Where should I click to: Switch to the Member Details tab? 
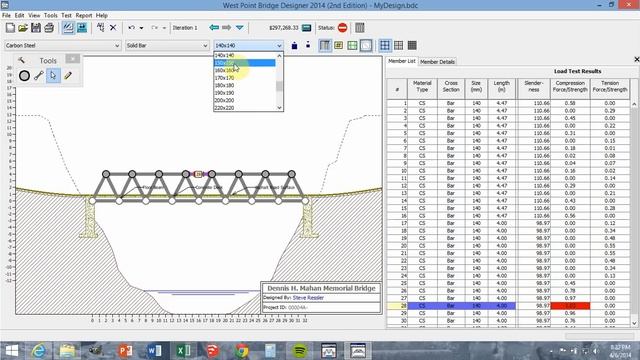(x=437, y=62)
